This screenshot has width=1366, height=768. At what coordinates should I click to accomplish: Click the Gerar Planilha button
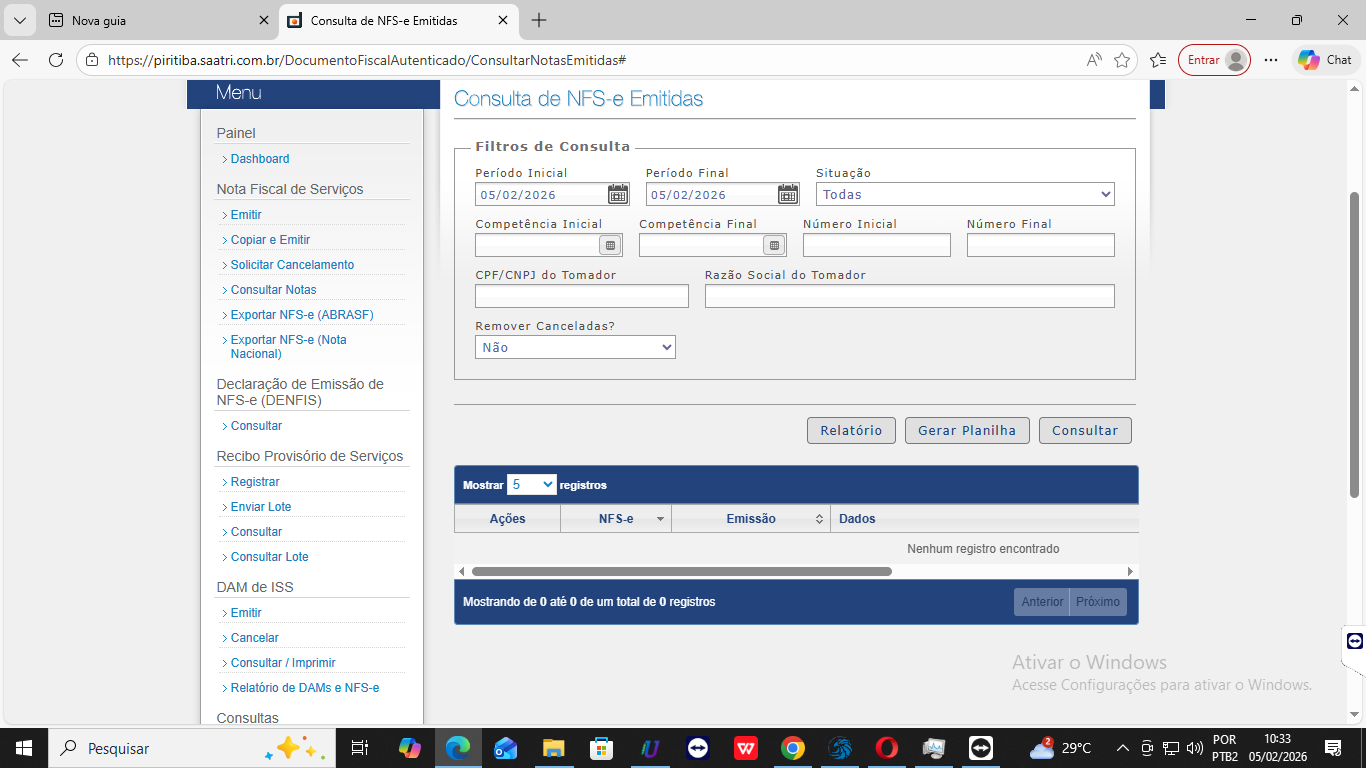[x=966, y=430]
